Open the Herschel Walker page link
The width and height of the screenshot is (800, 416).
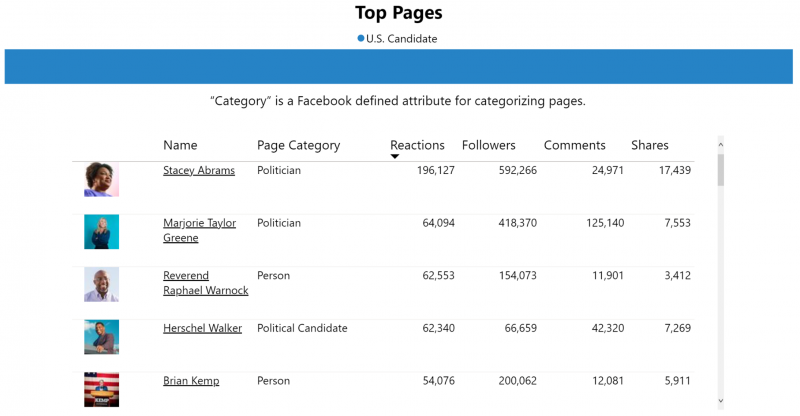[203, 328]
